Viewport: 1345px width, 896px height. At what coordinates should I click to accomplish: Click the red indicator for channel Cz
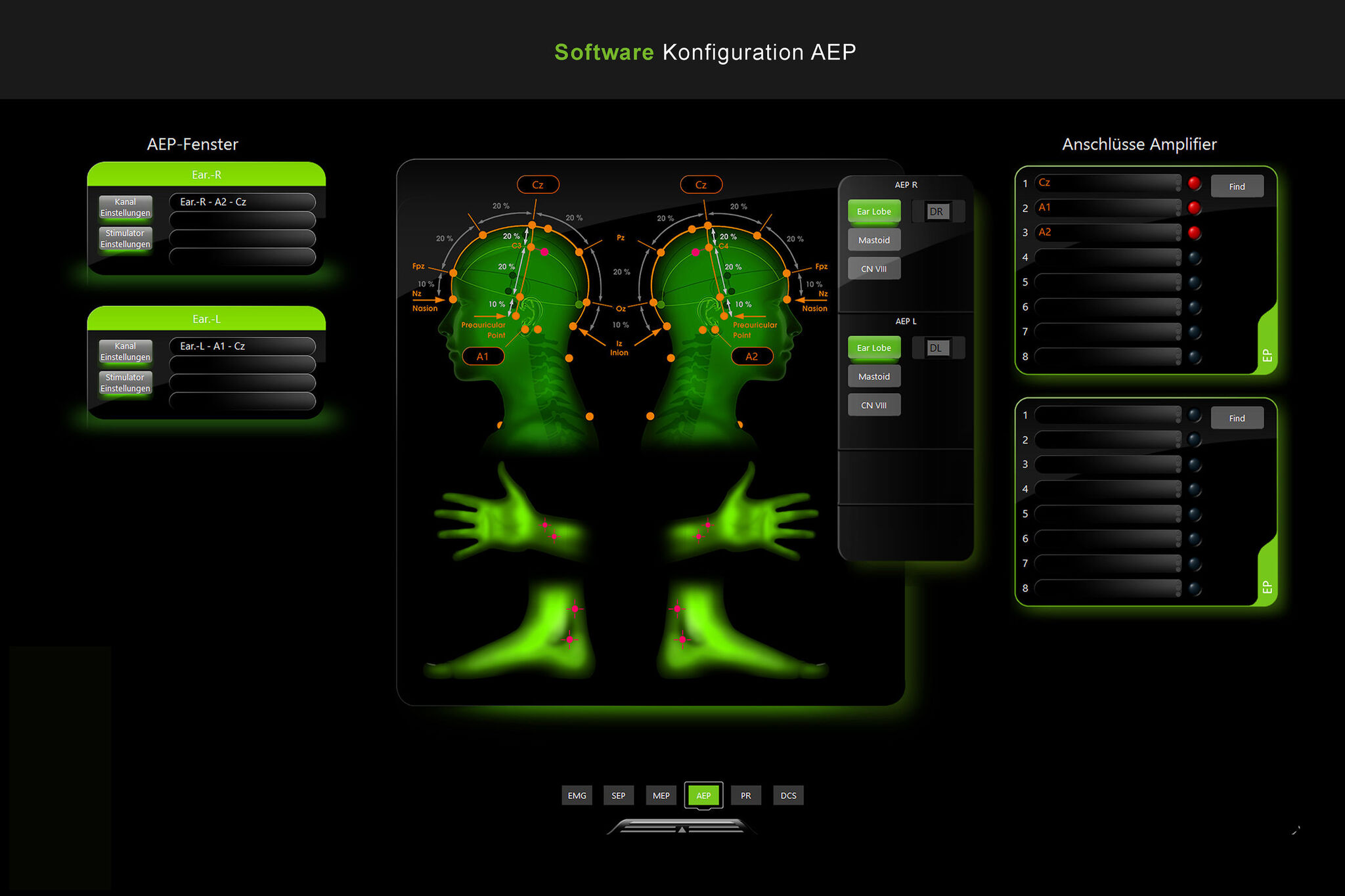point(1194,183)
